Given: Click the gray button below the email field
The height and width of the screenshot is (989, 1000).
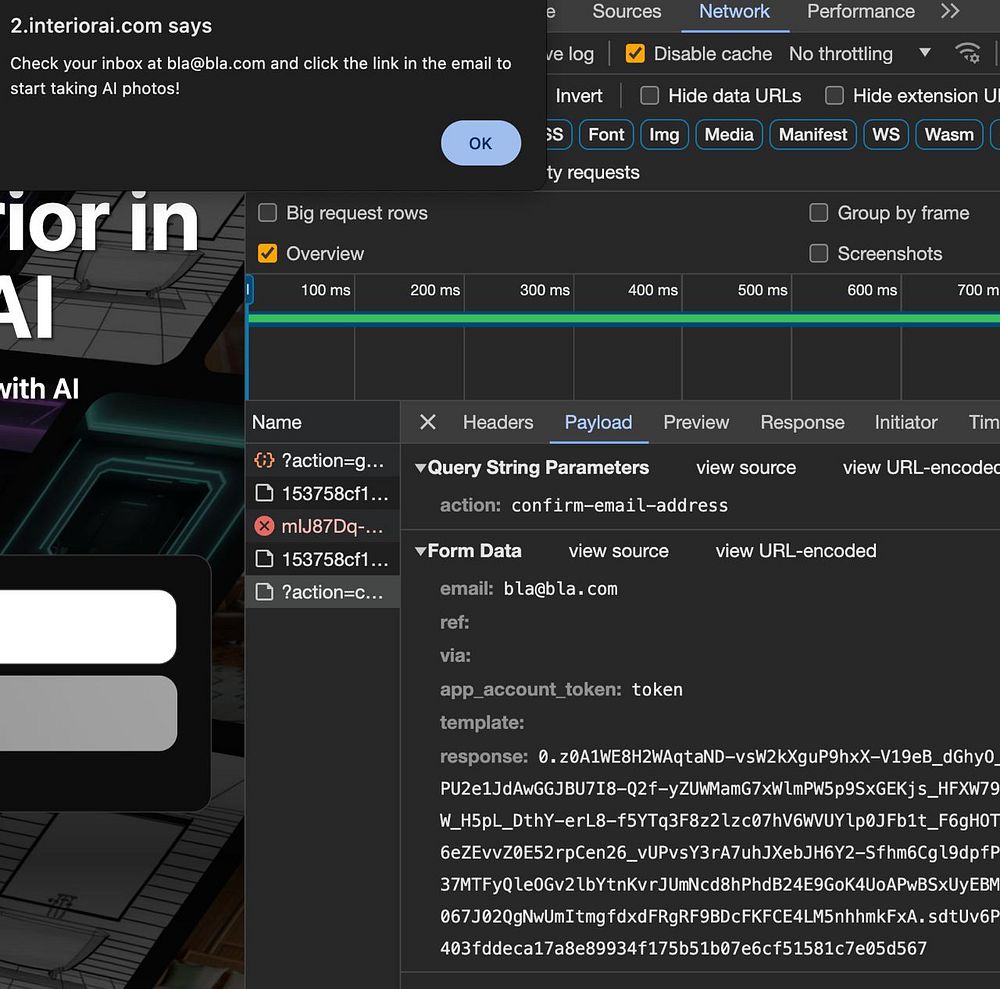Looking at the screenshot, I should [x=87, y=714].
